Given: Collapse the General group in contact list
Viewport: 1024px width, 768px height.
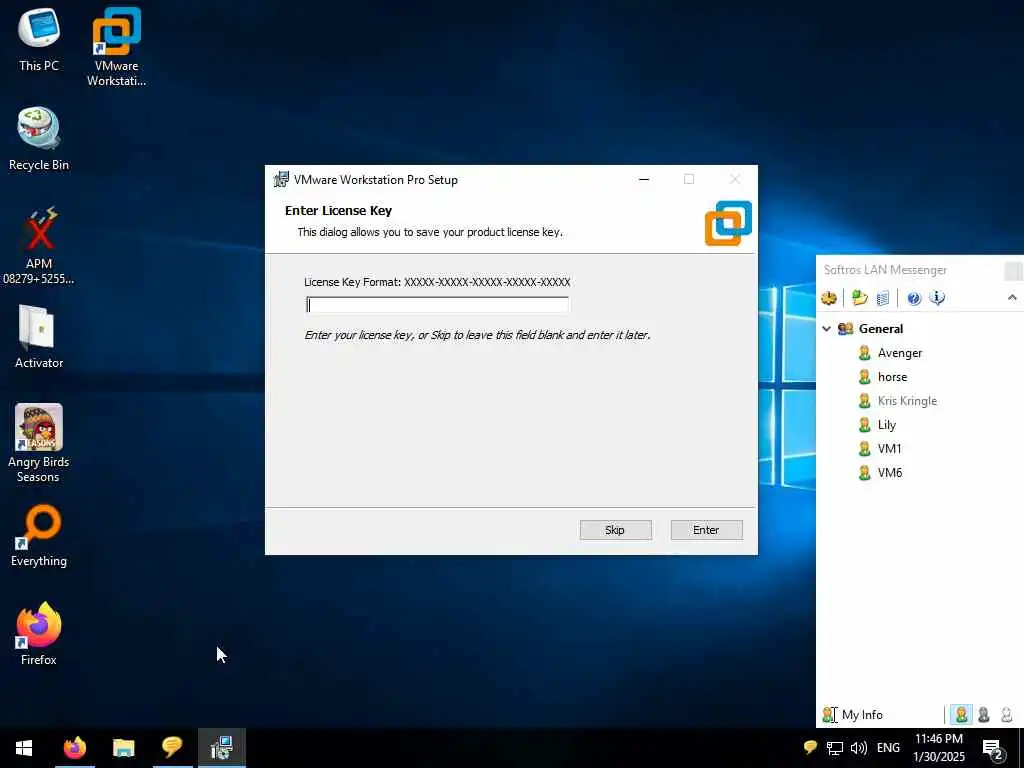Looking at the screenshot, I should [x=826, y=328].
